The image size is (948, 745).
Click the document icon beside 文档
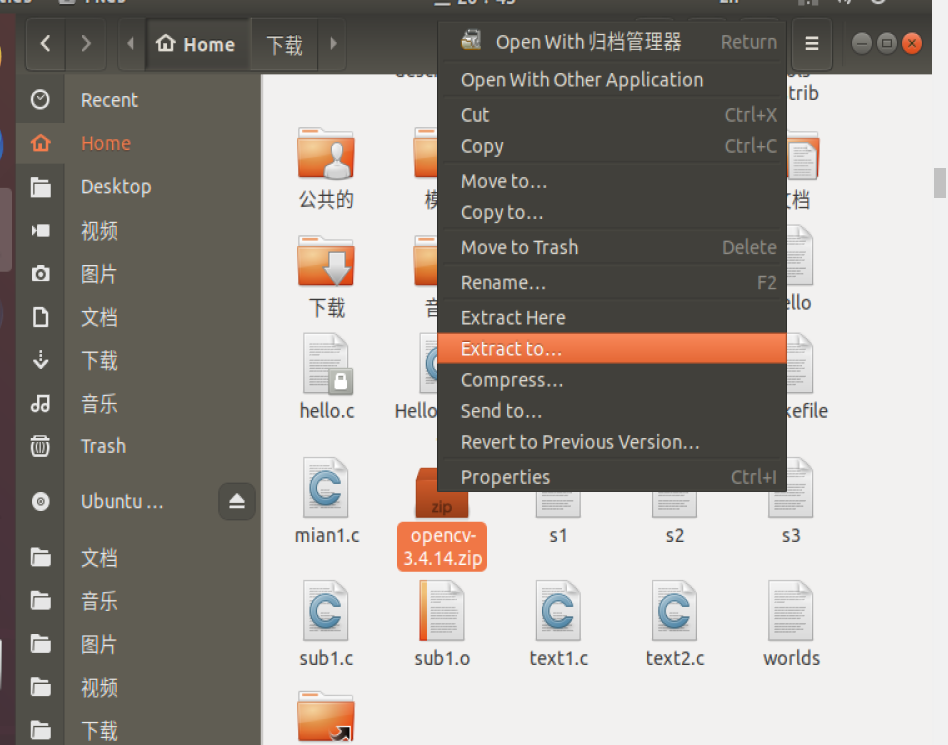(41, 317)
